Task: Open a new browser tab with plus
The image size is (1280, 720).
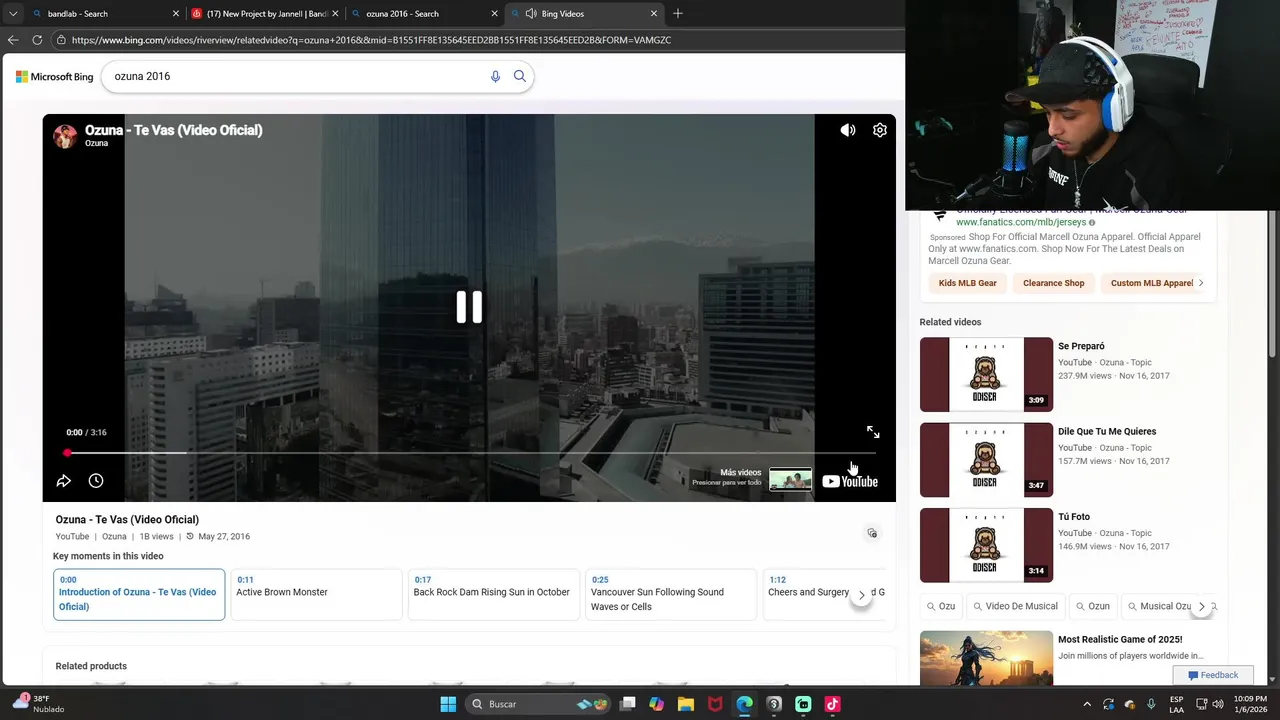Action: pyautogui.click(x=678, y=14)
